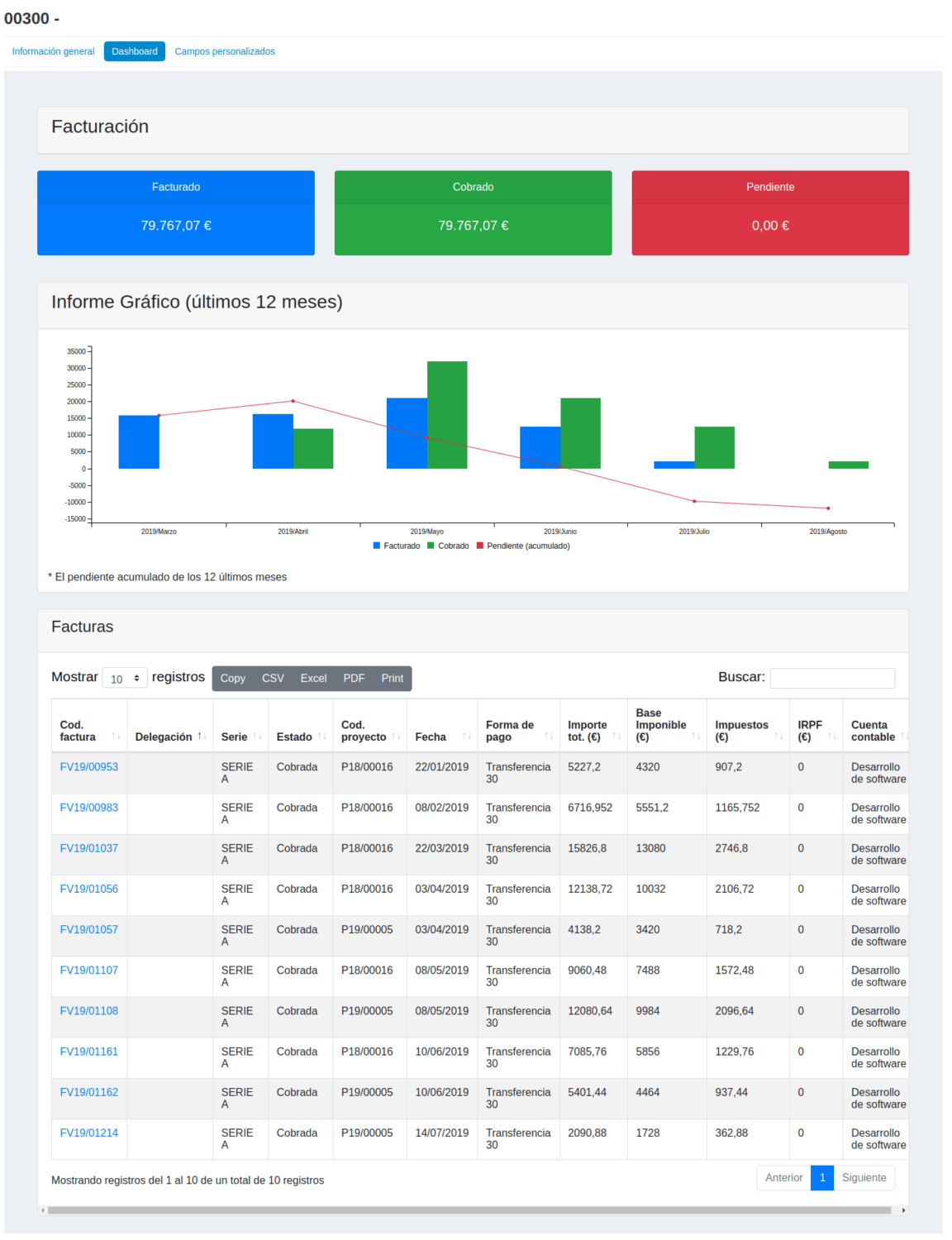Open invoice FV19/01214
The width and height of the screenshot is (952, 1240).
tap(89, 1133)
